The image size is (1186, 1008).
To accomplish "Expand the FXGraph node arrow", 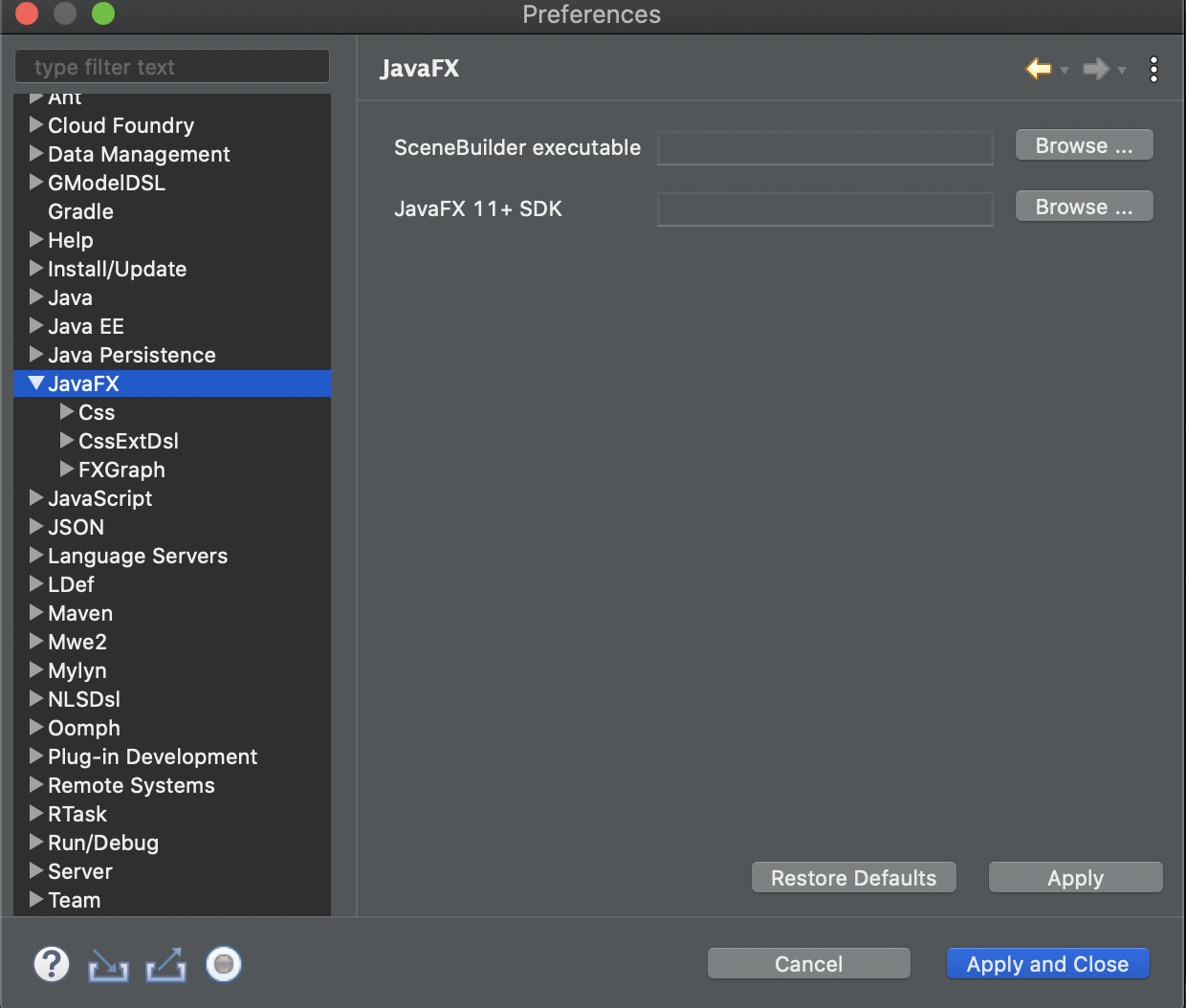I will 67,469.
